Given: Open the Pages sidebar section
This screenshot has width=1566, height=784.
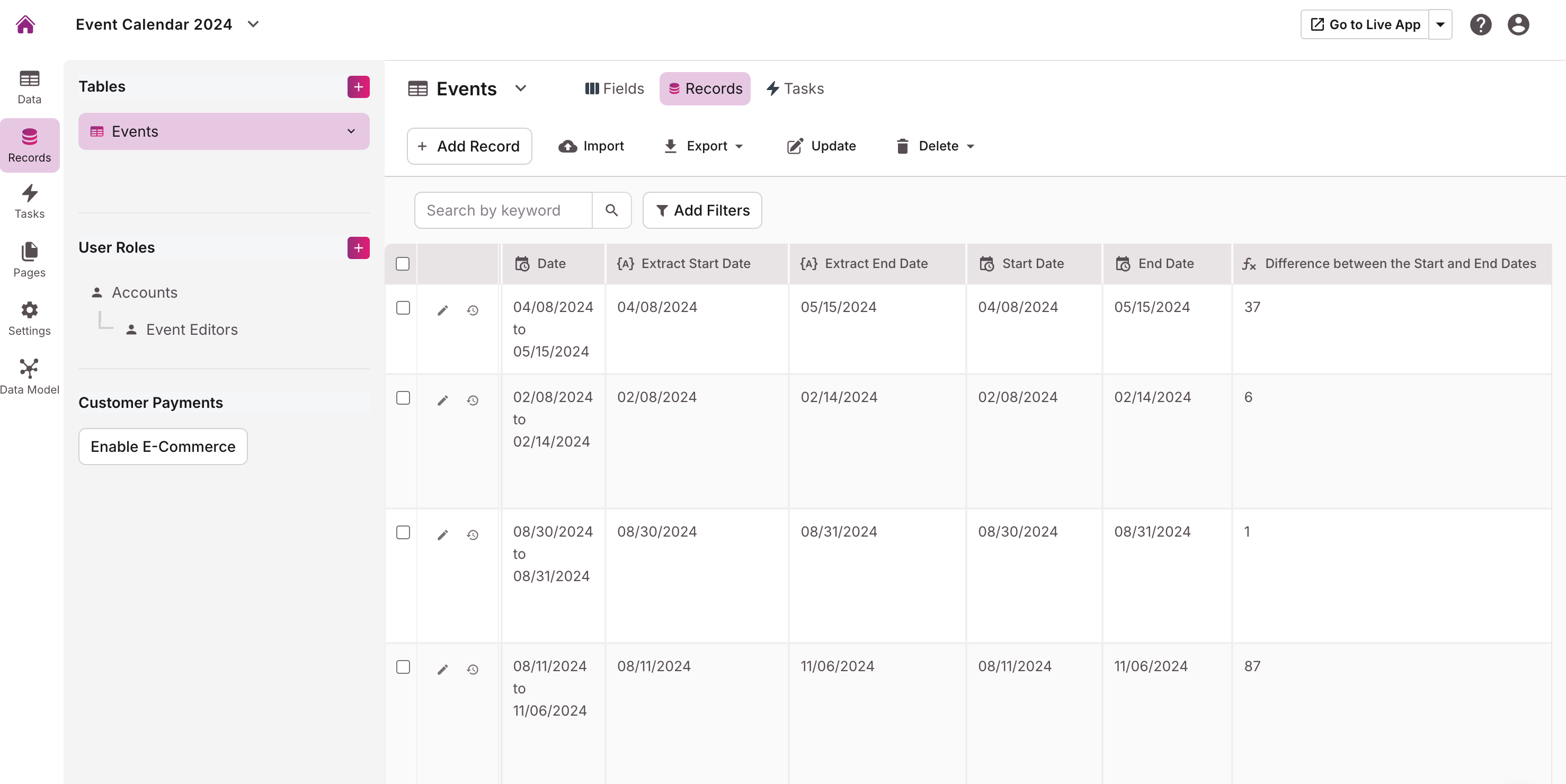Looking at the screenshot, I should pos(29,260).
